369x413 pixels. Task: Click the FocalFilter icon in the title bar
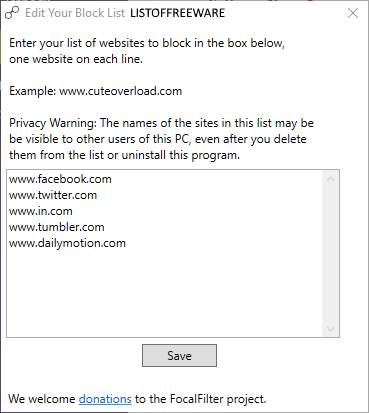(12, 13)
